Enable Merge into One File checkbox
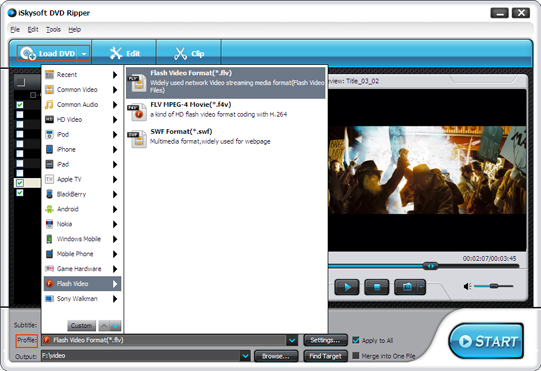This screenshot has height=371, width=541. click(356, 355)
